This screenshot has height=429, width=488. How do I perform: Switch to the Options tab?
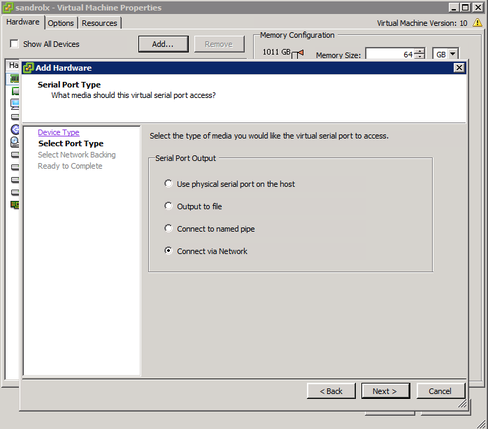point(61,23)
